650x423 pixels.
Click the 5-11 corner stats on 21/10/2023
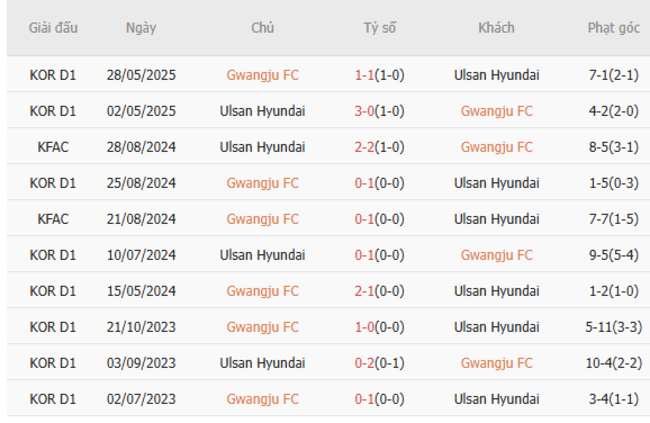tap(613, 327)
